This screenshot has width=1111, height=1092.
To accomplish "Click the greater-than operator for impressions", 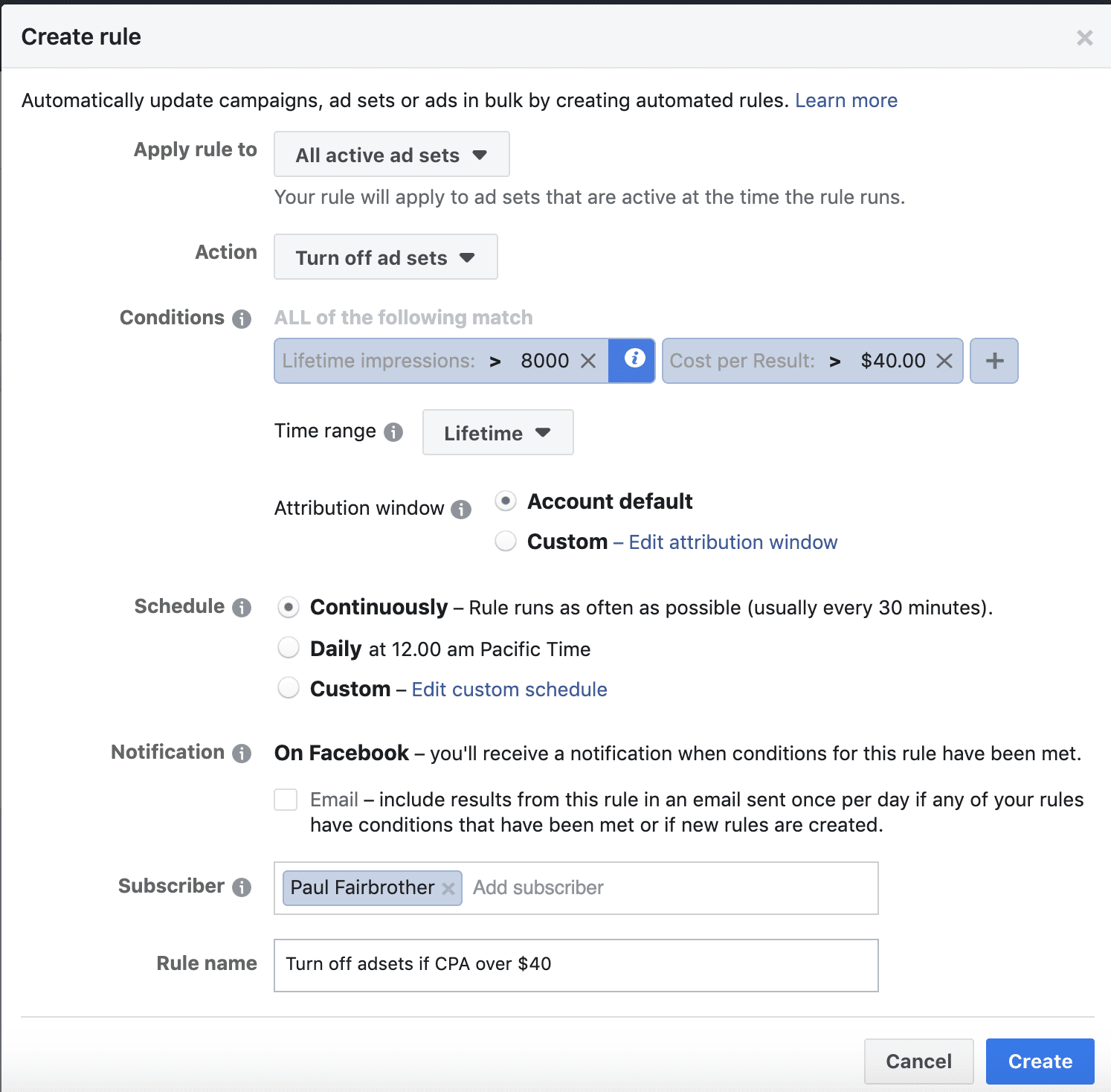I will [495, 362].
